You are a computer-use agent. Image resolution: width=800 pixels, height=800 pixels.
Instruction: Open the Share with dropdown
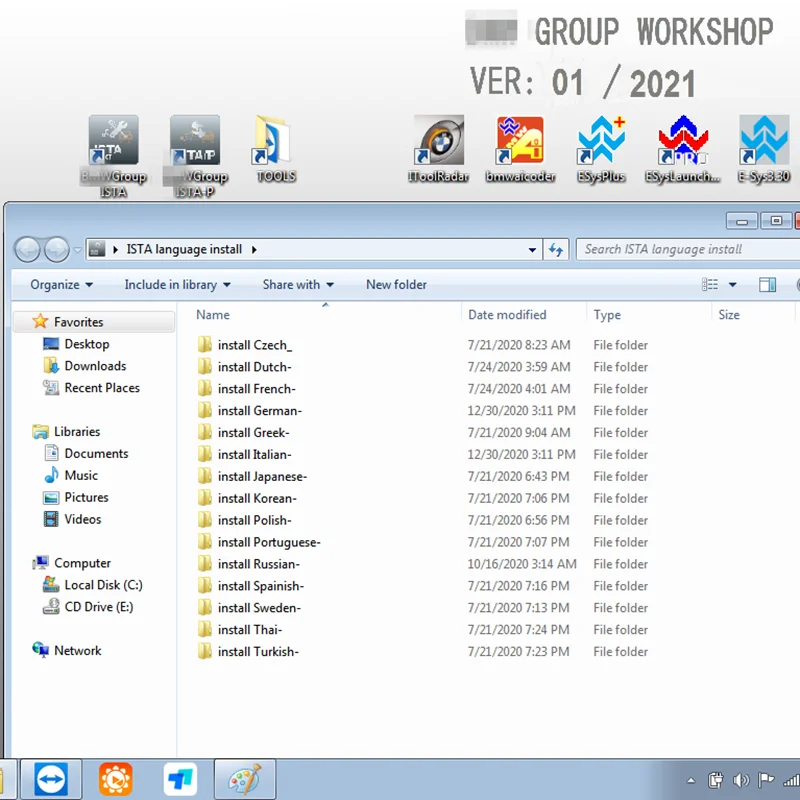point(298,285)
